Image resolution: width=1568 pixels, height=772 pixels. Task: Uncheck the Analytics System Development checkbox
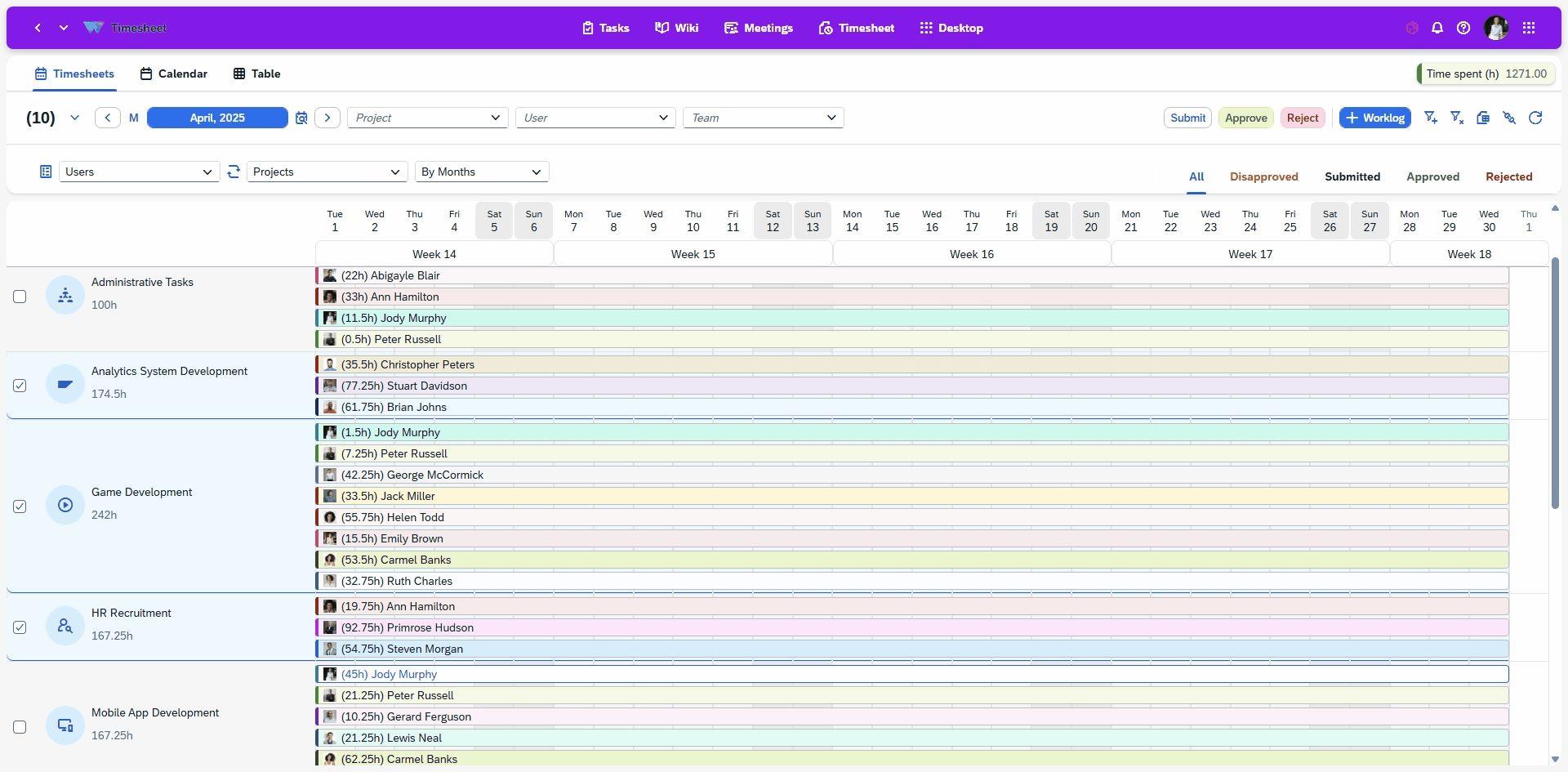20,385
